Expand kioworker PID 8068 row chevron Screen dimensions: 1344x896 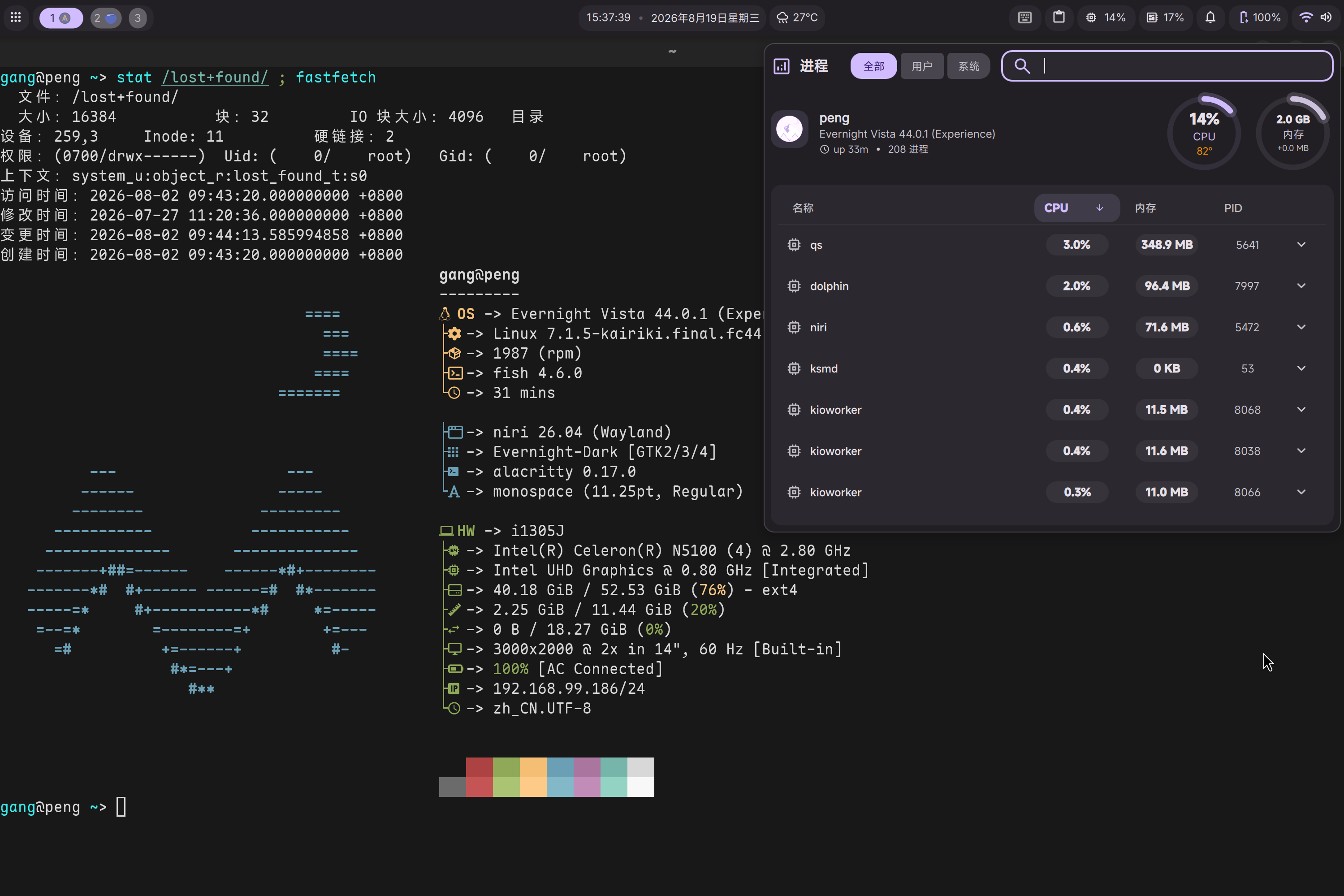[1301, 410]
